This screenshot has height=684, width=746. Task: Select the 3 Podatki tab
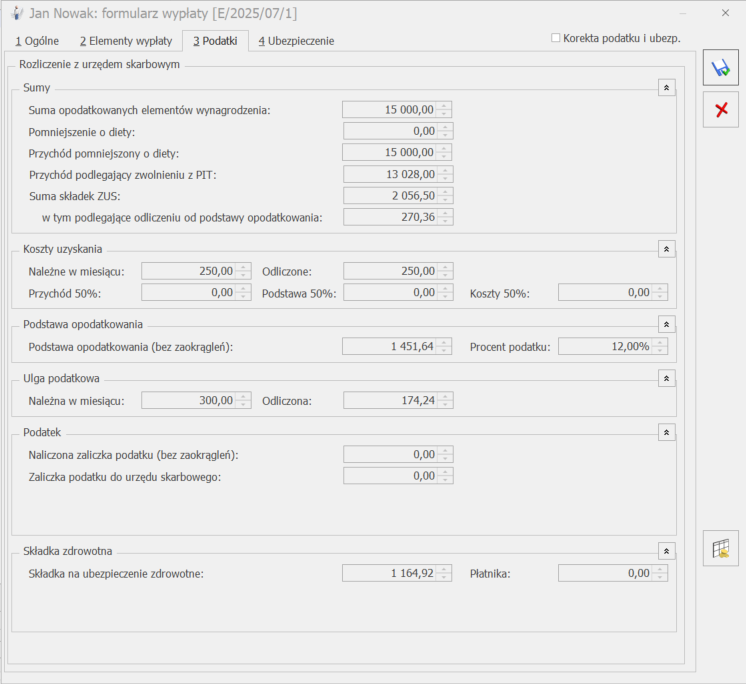(x=215, y=41)
